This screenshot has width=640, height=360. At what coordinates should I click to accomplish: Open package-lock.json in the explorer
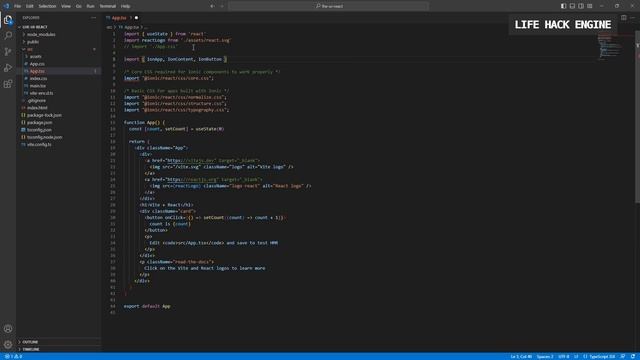44,115
